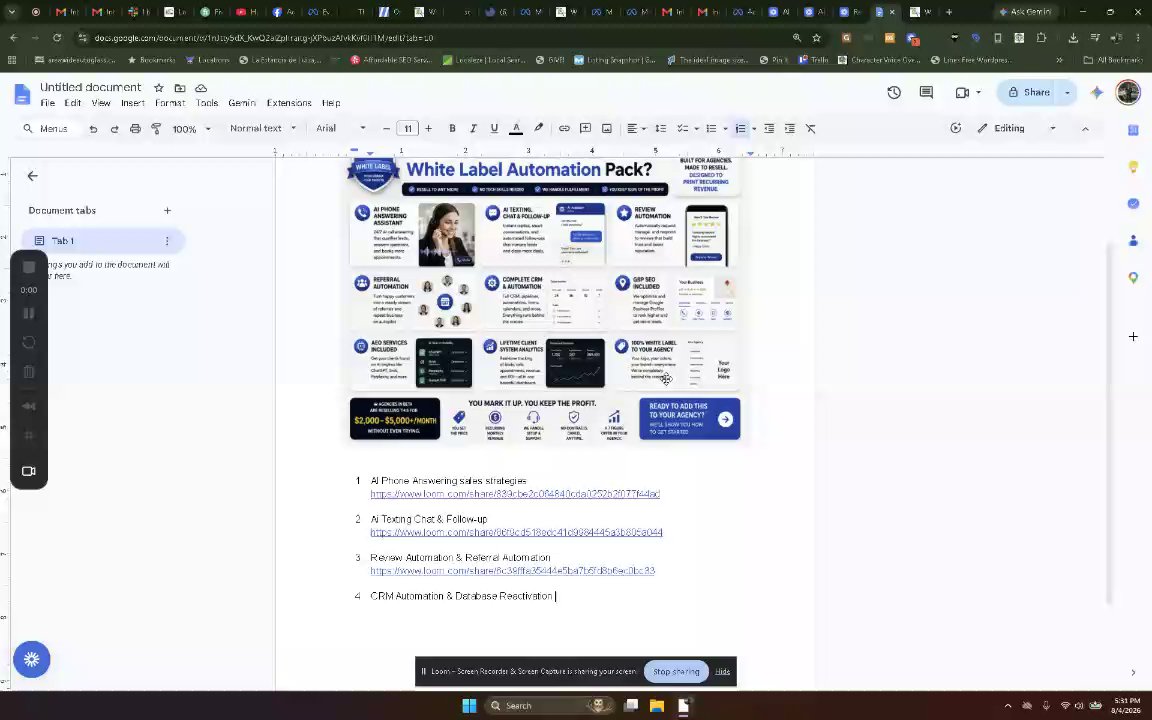Open Google Contacts in side panel
Viewport: 1152px width, 720px height.
1133,240
